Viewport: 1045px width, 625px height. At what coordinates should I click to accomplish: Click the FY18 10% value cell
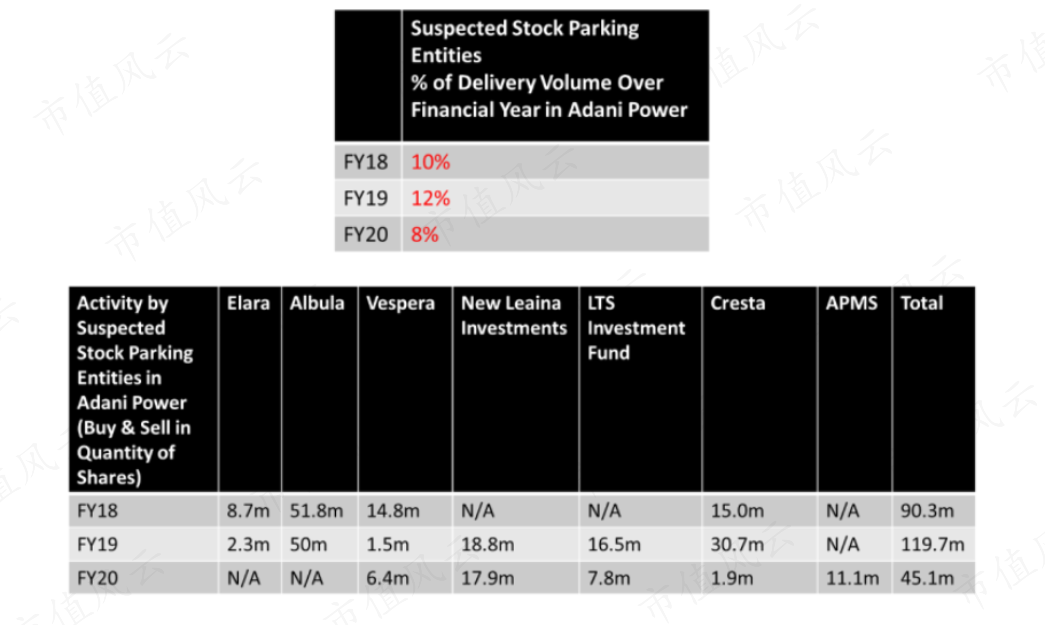(555, 162)
